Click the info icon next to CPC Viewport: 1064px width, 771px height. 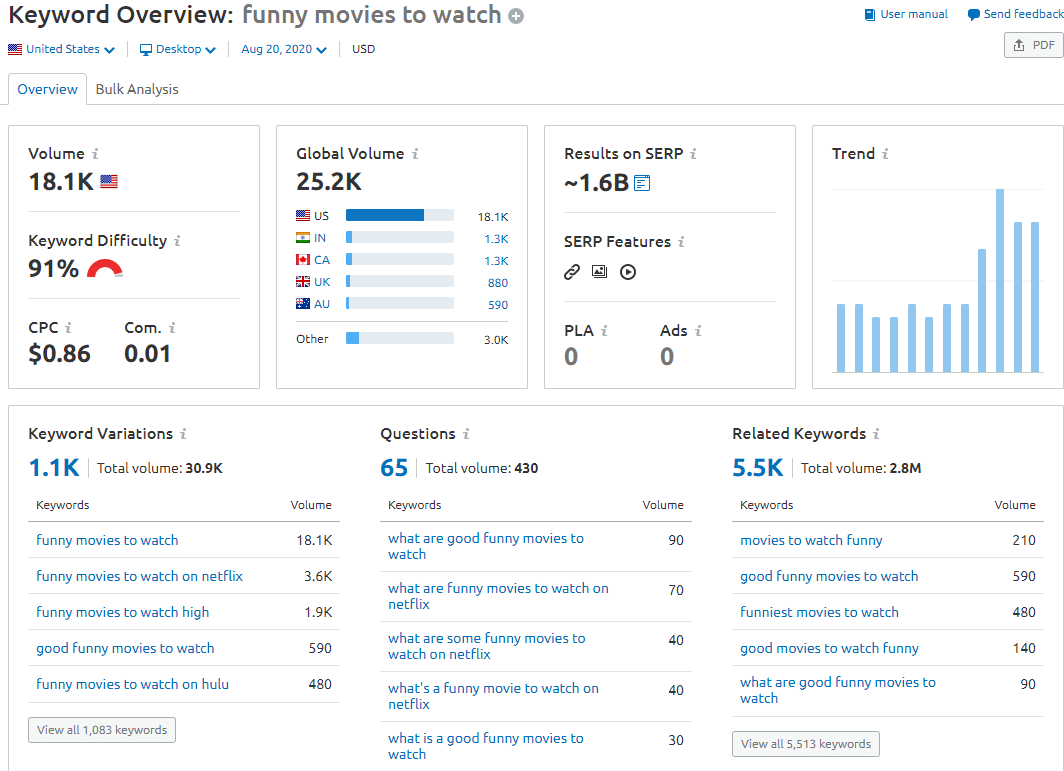[x=68, y=328]
